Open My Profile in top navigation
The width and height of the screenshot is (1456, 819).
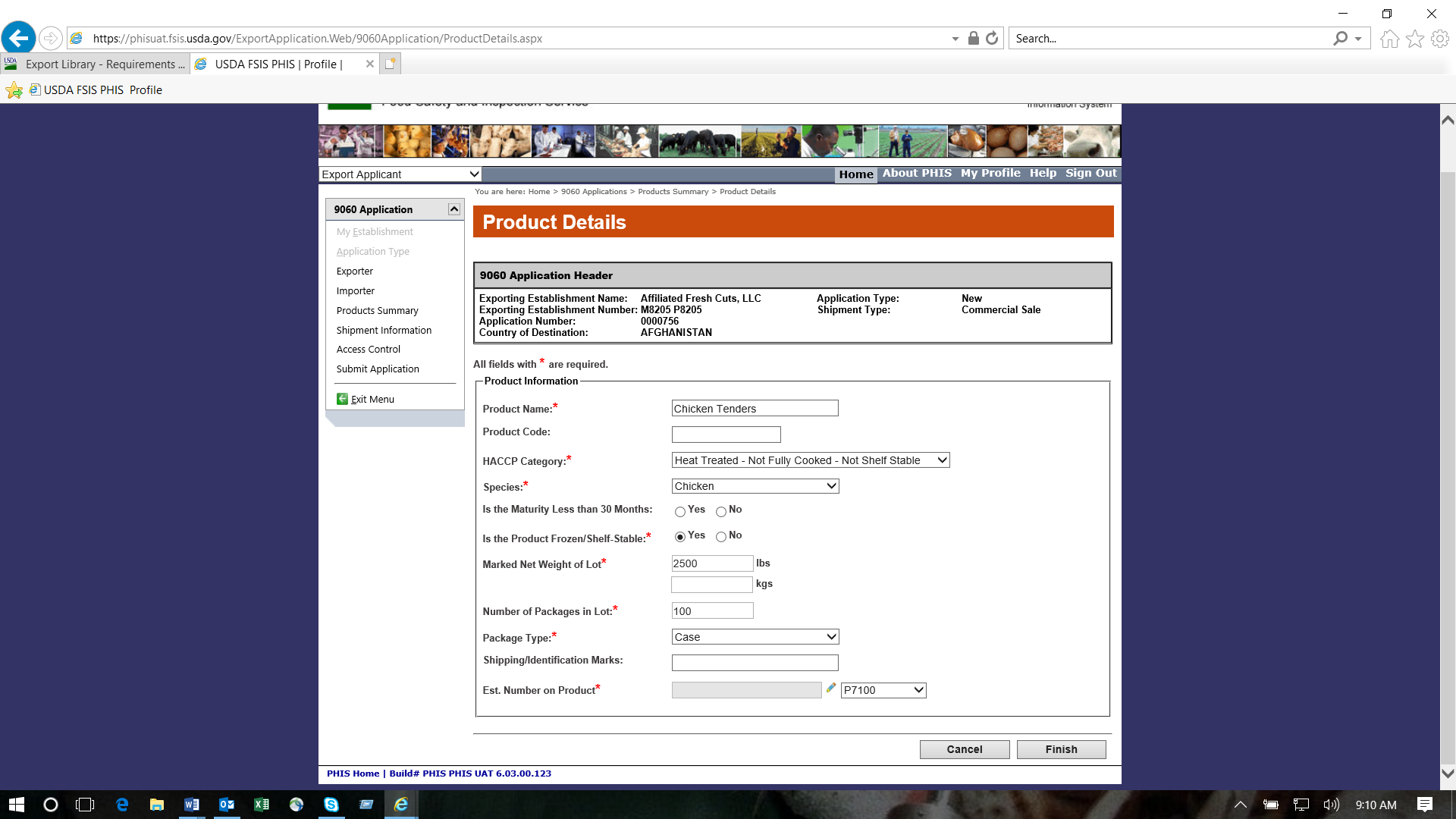tap(990, 173)
